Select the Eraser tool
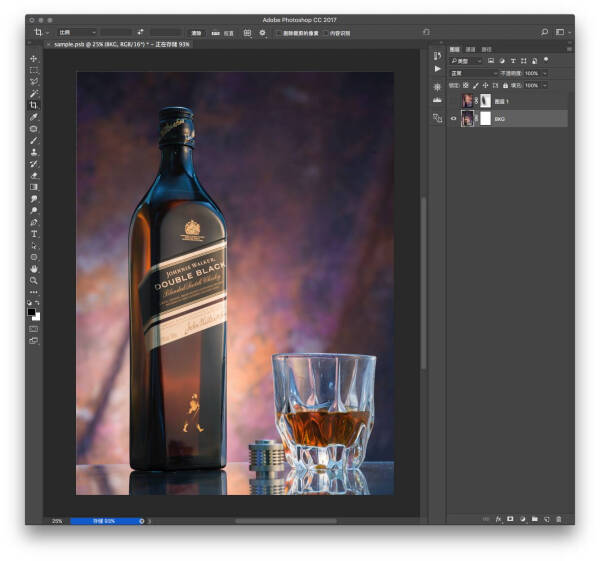Image resolution: width=600 pixels, height=561 pixels. [x=34, y=176]
